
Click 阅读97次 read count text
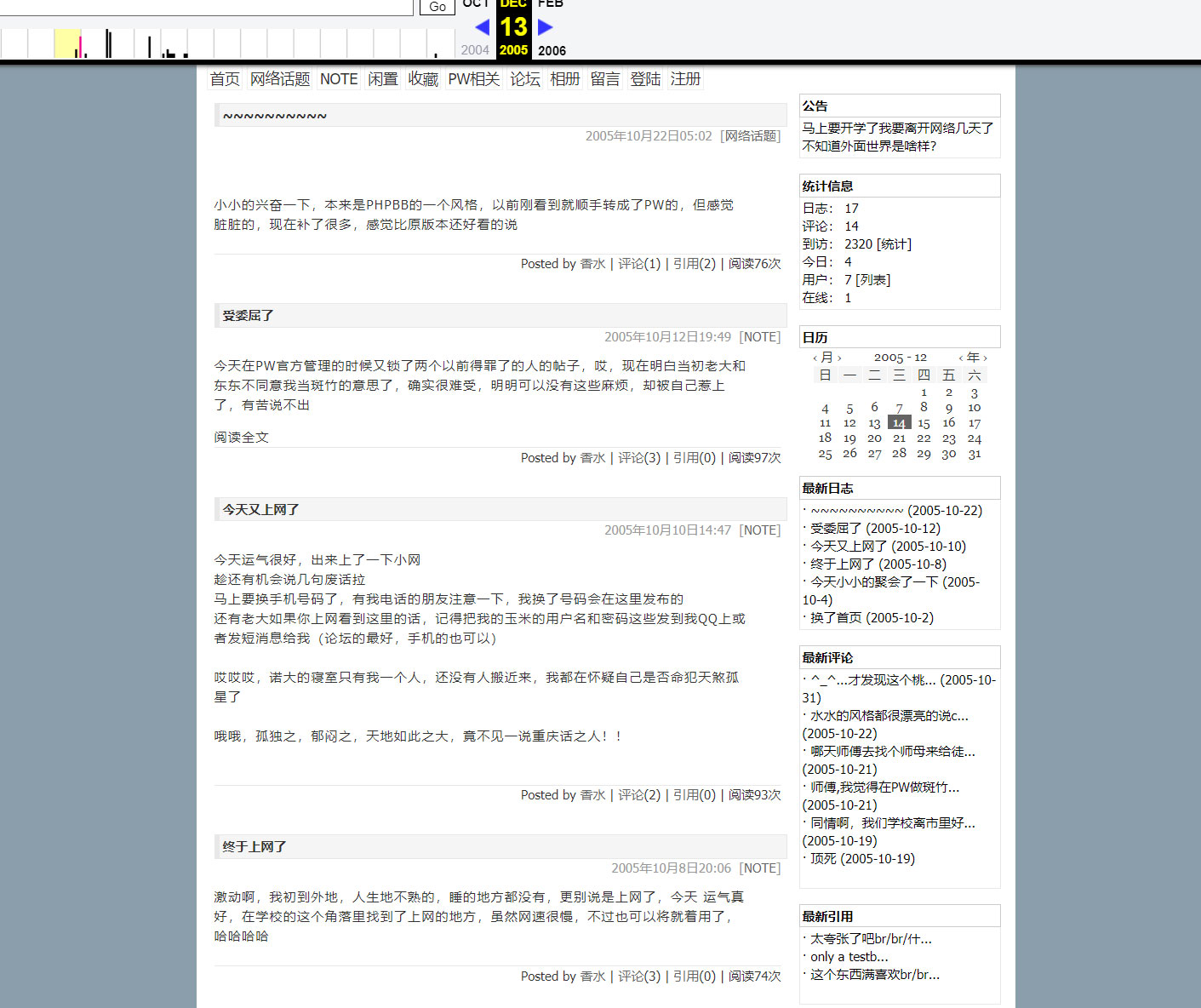coord(754,458)
